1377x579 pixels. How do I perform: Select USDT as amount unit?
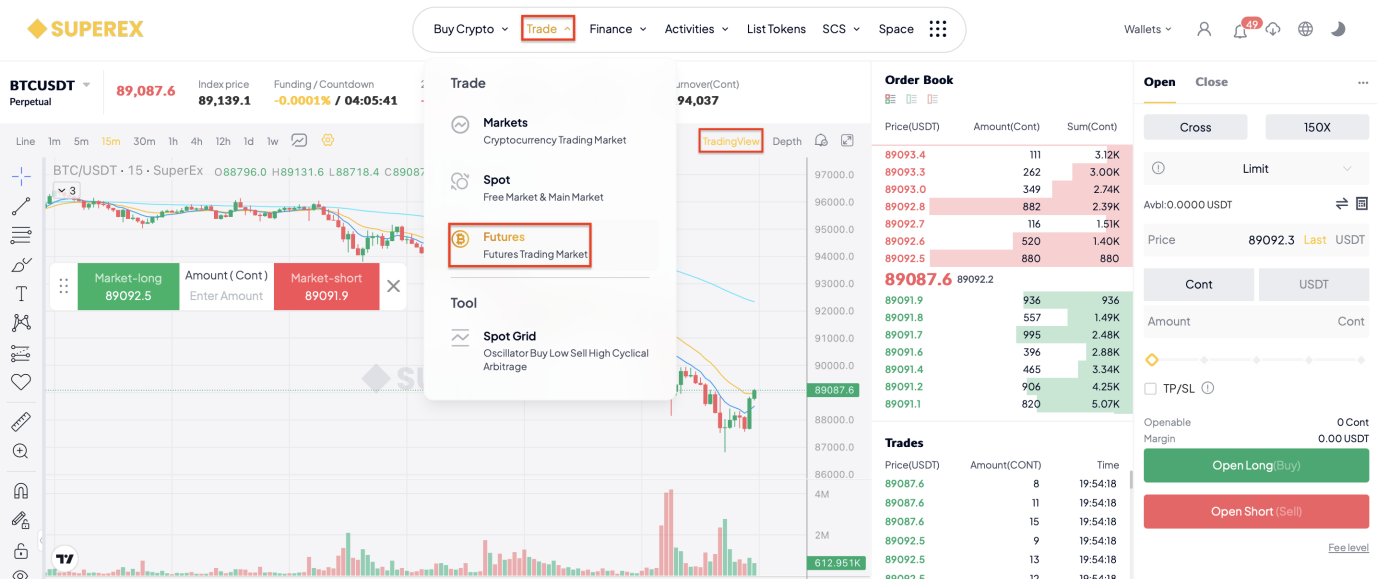1314,284
